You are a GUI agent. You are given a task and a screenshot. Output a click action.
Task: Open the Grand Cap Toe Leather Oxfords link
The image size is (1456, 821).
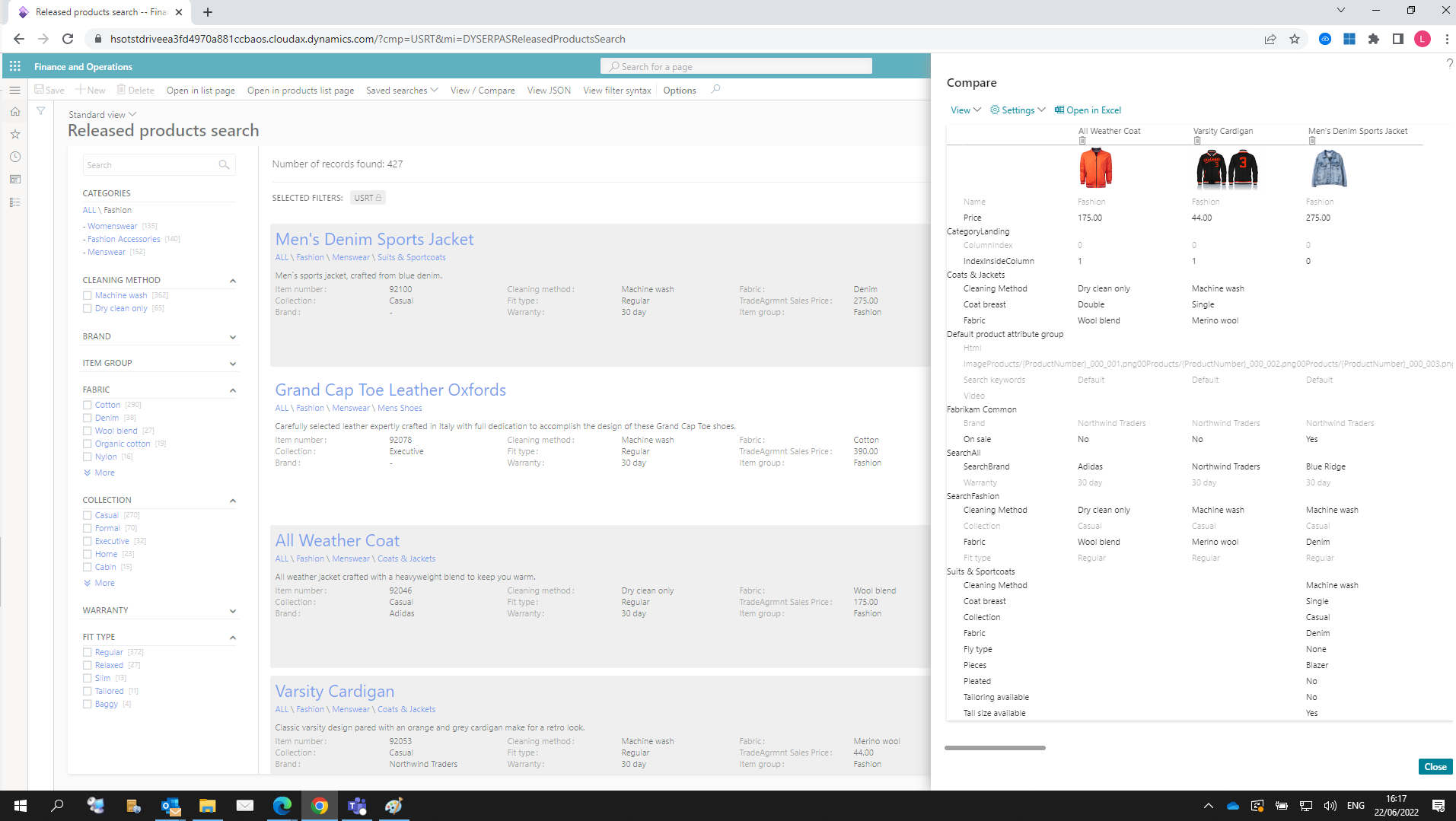[x=390, y=390]
